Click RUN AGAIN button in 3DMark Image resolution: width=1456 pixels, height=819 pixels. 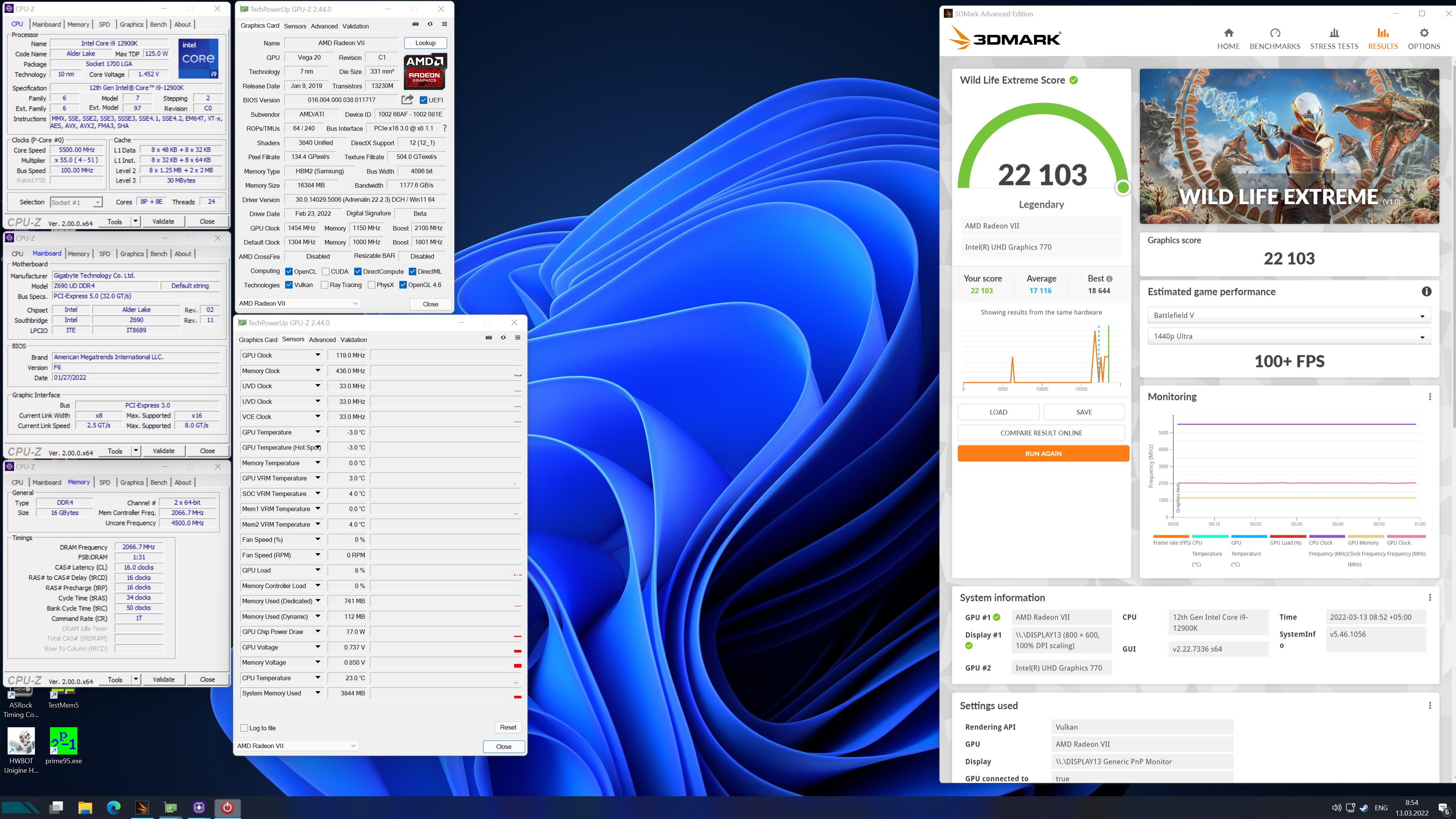pyautogui.click(x=1043, y=453)
